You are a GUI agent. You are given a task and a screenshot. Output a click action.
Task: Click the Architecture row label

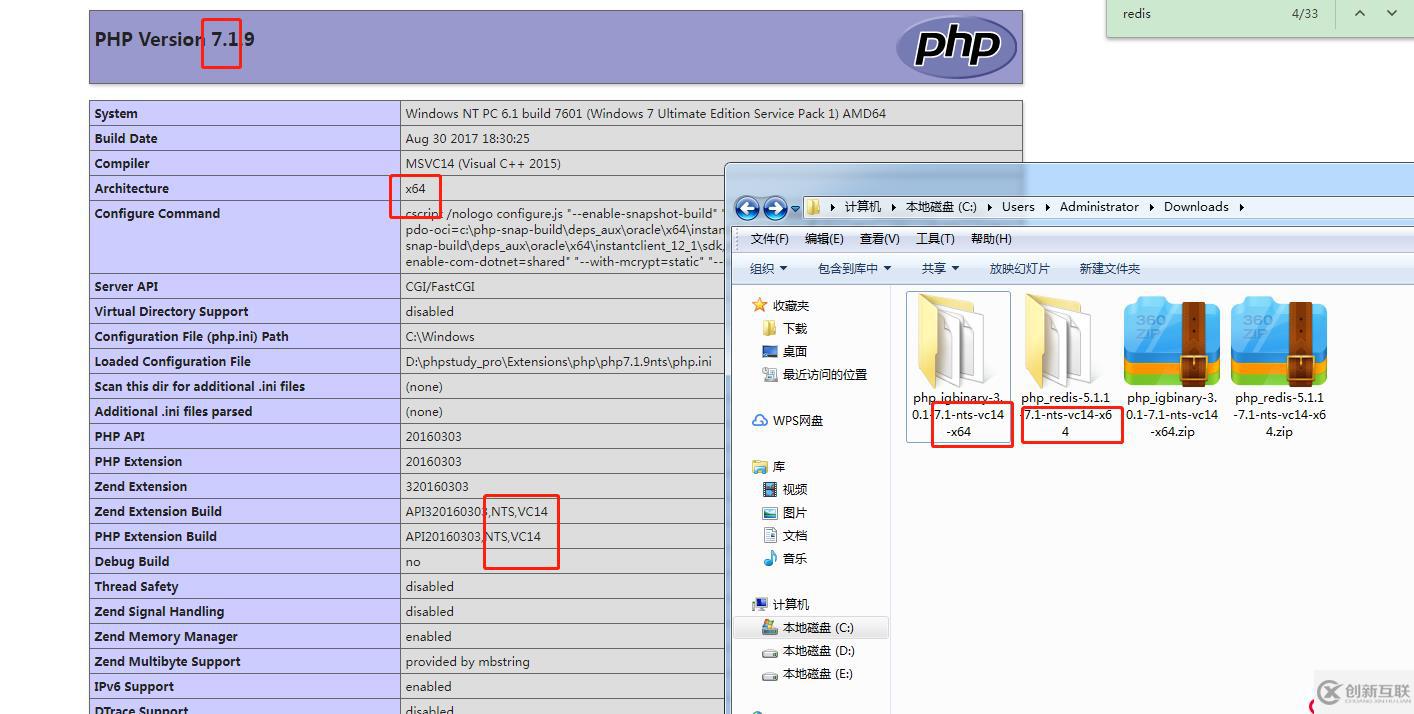[131, 188]
